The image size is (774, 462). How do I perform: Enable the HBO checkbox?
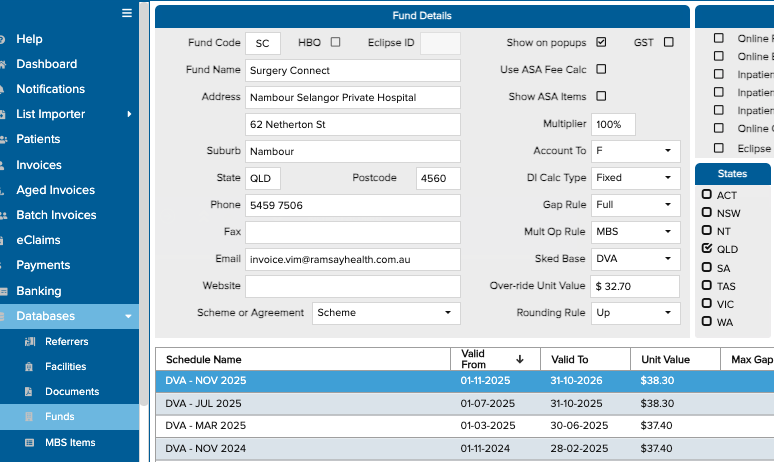(335, 42)
